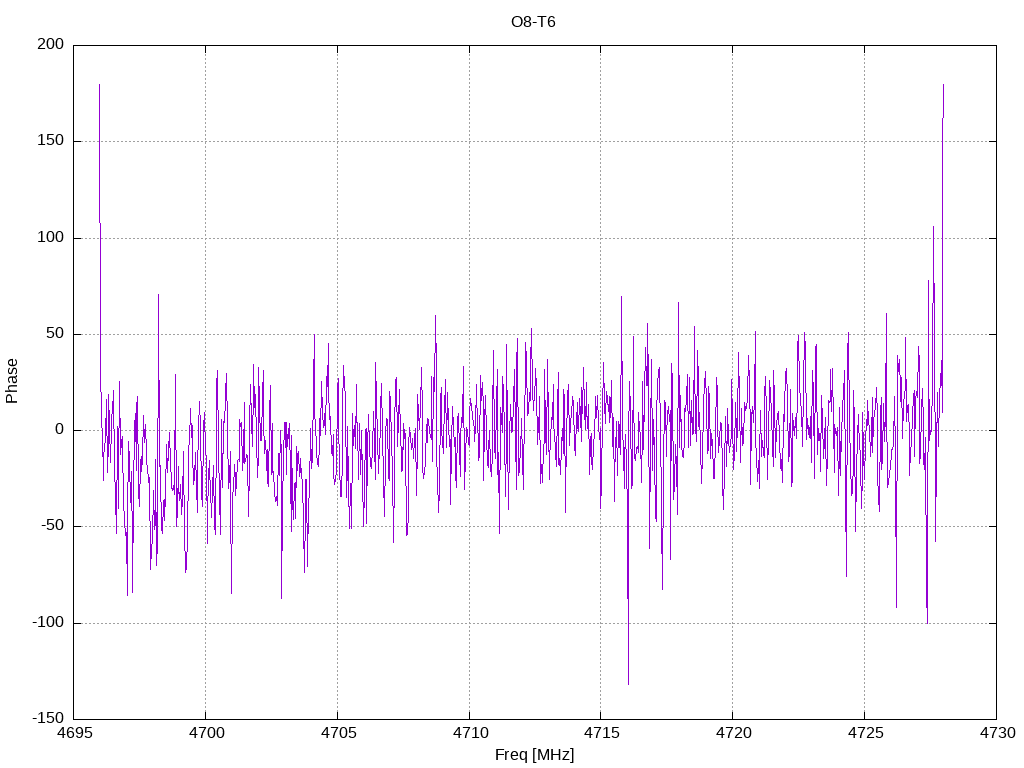
Task: Click the 4715 x-axis tick label
Action: (x=601, y=733)
